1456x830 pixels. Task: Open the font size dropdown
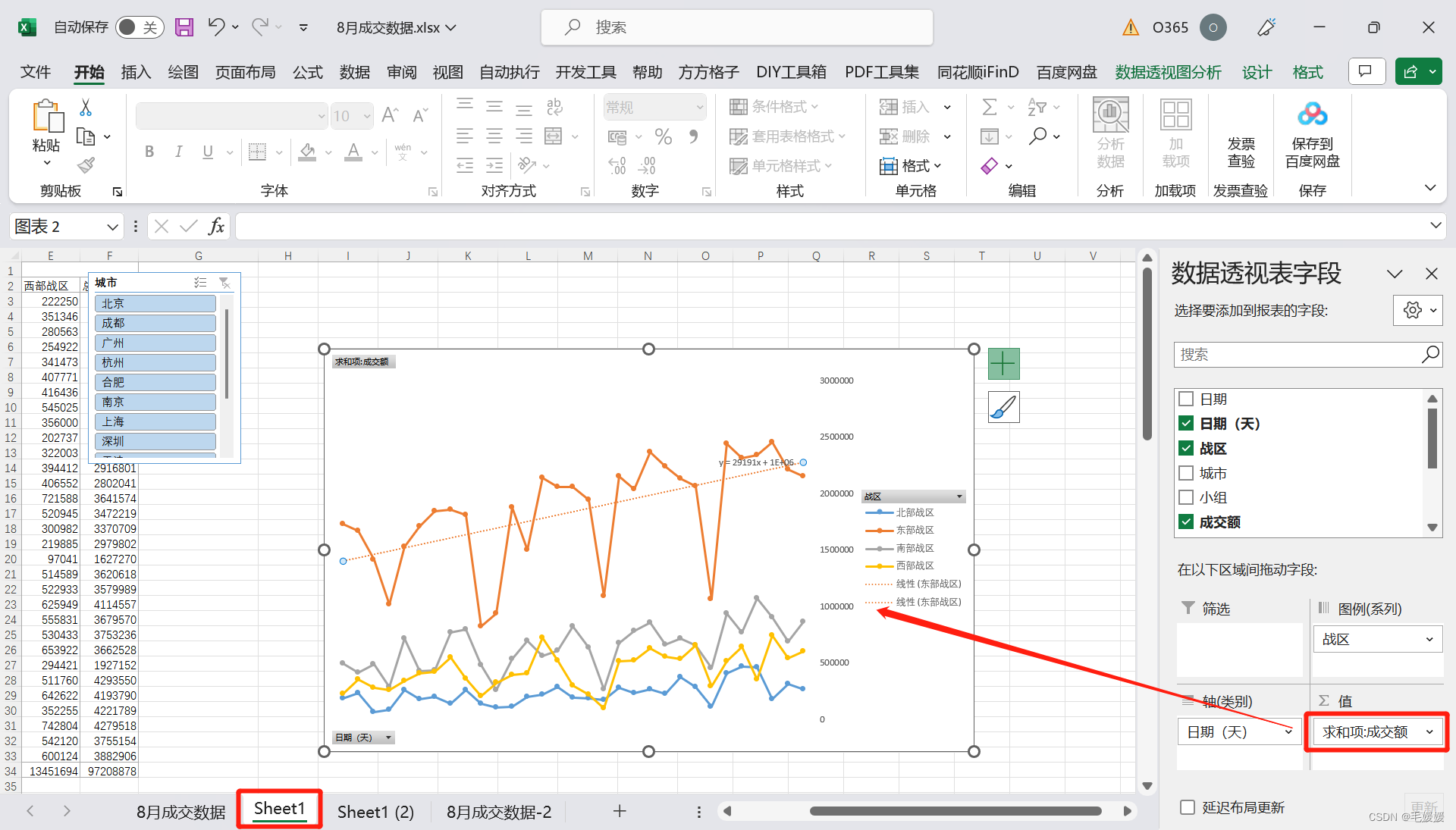[x=367, y=116]
